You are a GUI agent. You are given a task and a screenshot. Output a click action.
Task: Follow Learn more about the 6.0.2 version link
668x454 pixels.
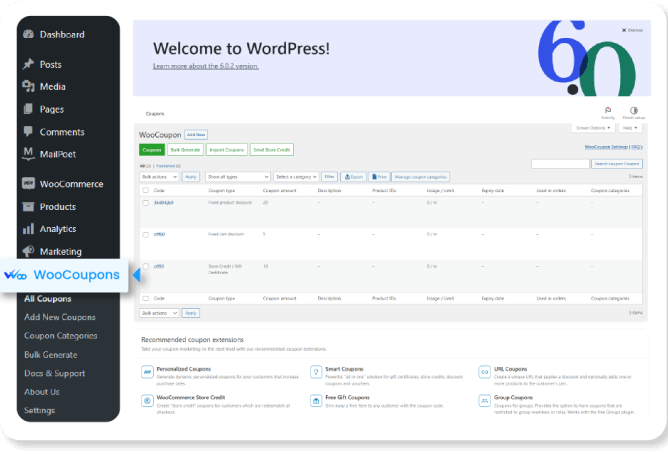tap(206, 66)
